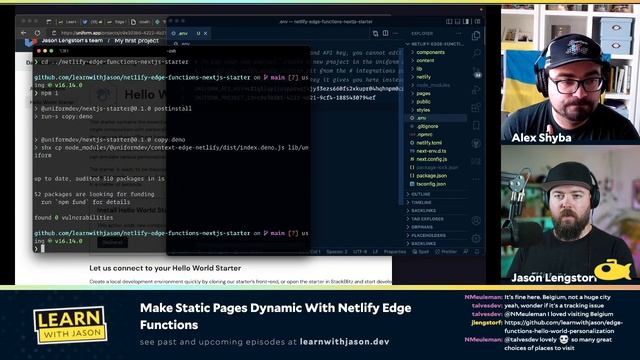Click the GitHub URL in jlengstorf's chat message
The width and height of the screenshot is (640, 360).
563,327
